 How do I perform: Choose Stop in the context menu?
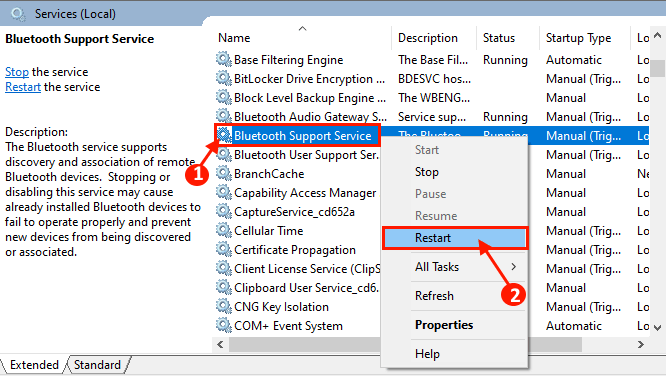click(x=427, y=172)
